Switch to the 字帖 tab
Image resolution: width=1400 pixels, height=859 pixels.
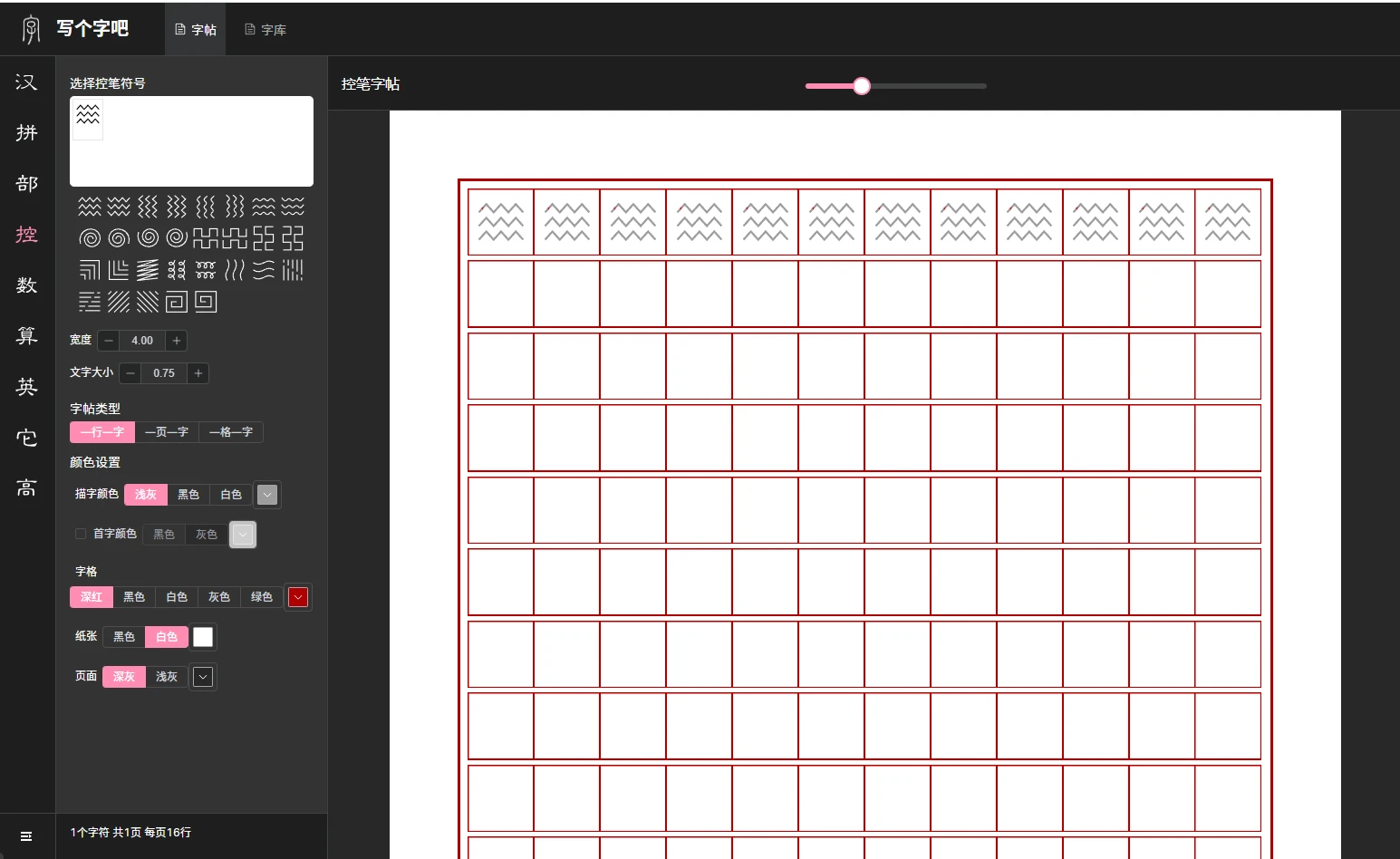pos(196,30)
